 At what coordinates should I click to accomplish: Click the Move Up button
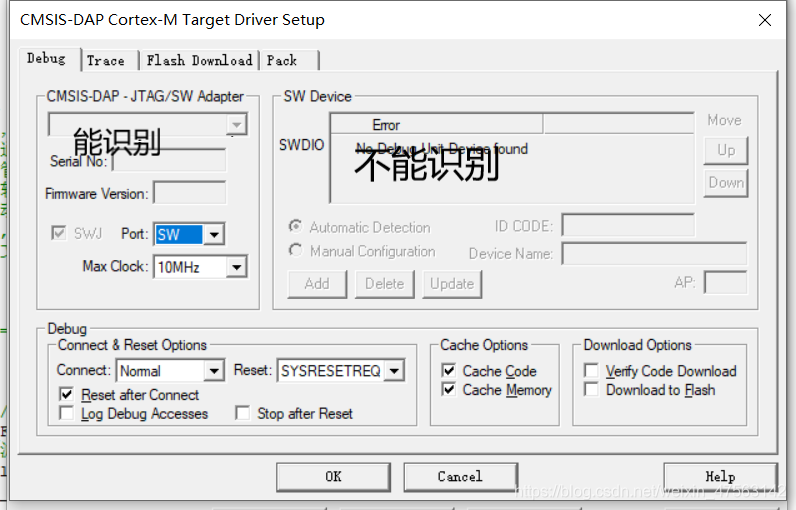[x=726, y=150]
